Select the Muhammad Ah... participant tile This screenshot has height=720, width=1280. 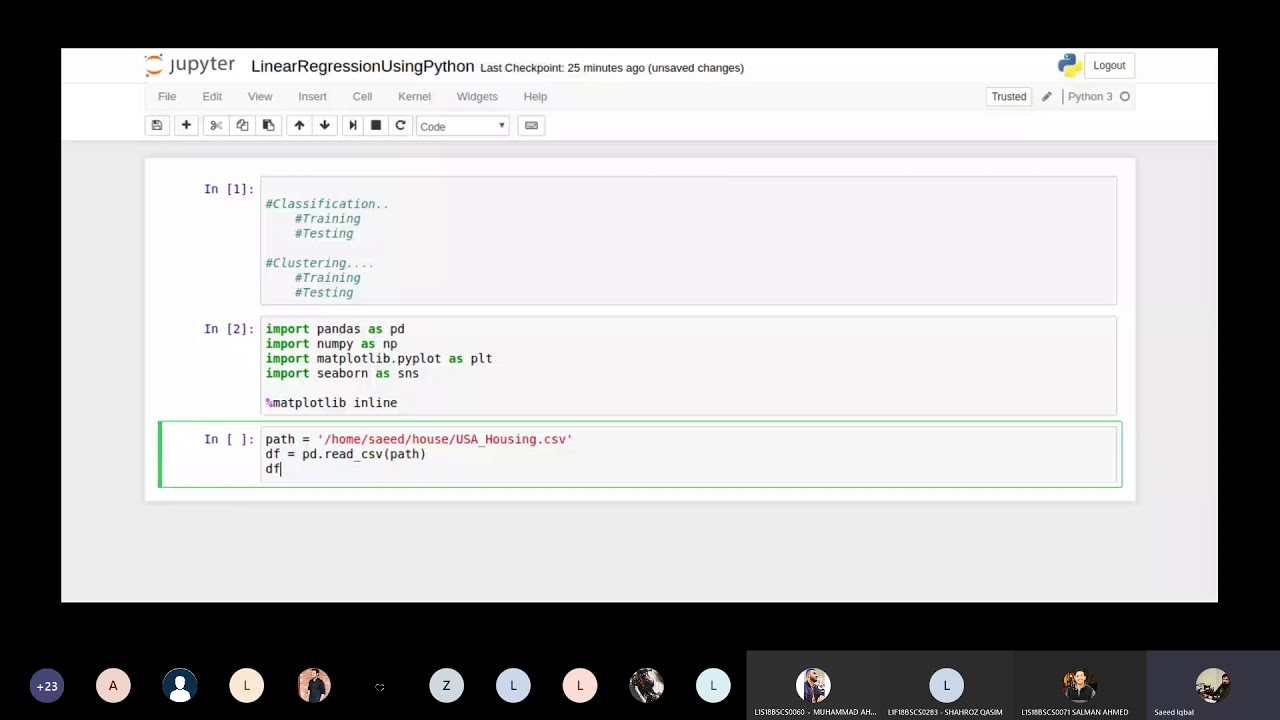pyautogui.click(x=813, y=686)
